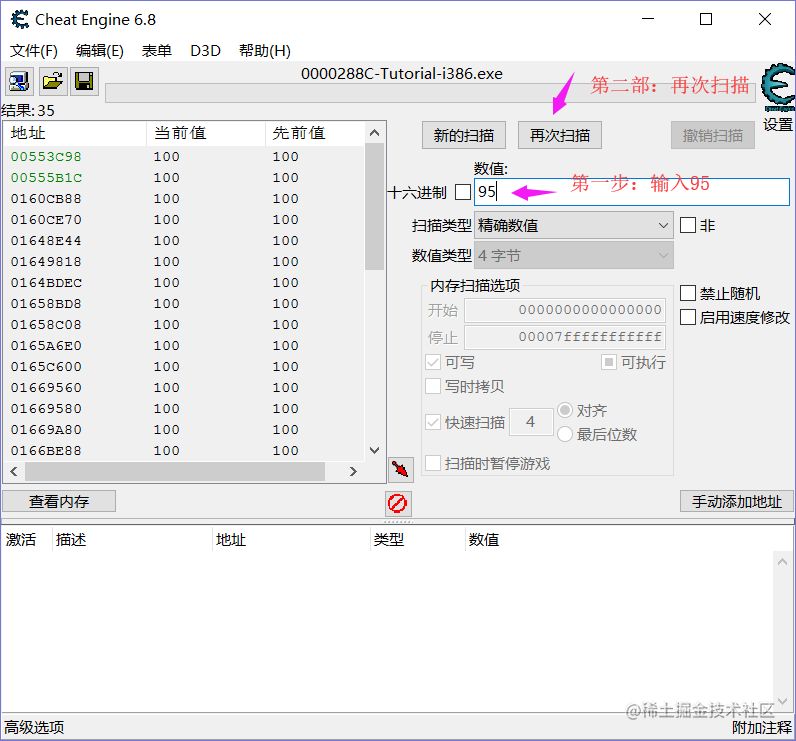
Task: Click the 描述 column header
Action: (x=132, y=540)
